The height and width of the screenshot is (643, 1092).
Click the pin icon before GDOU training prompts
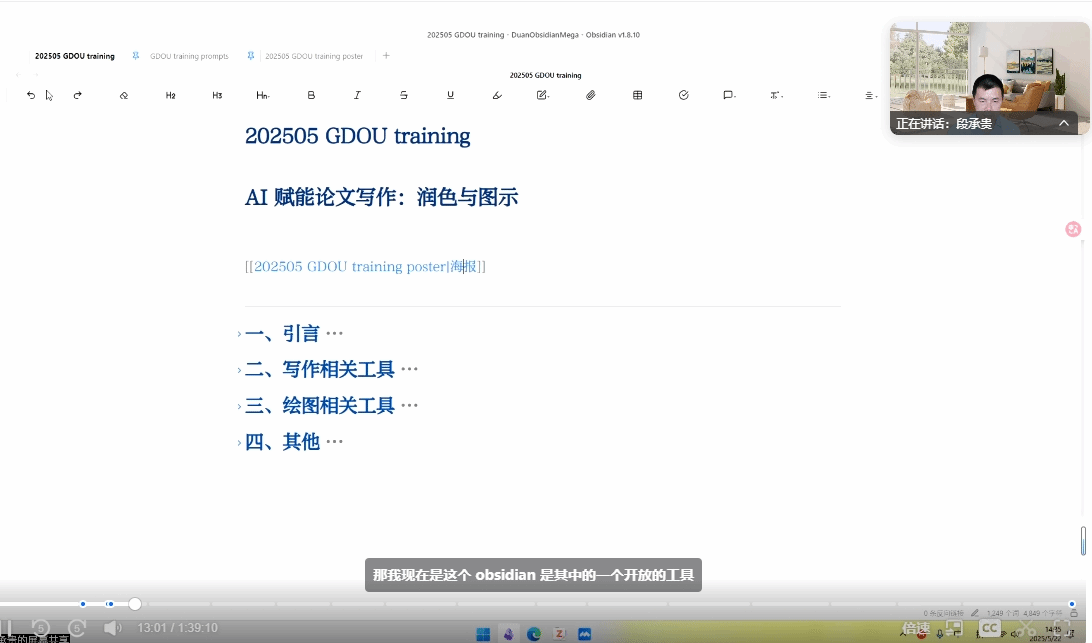tap(136, 56)
